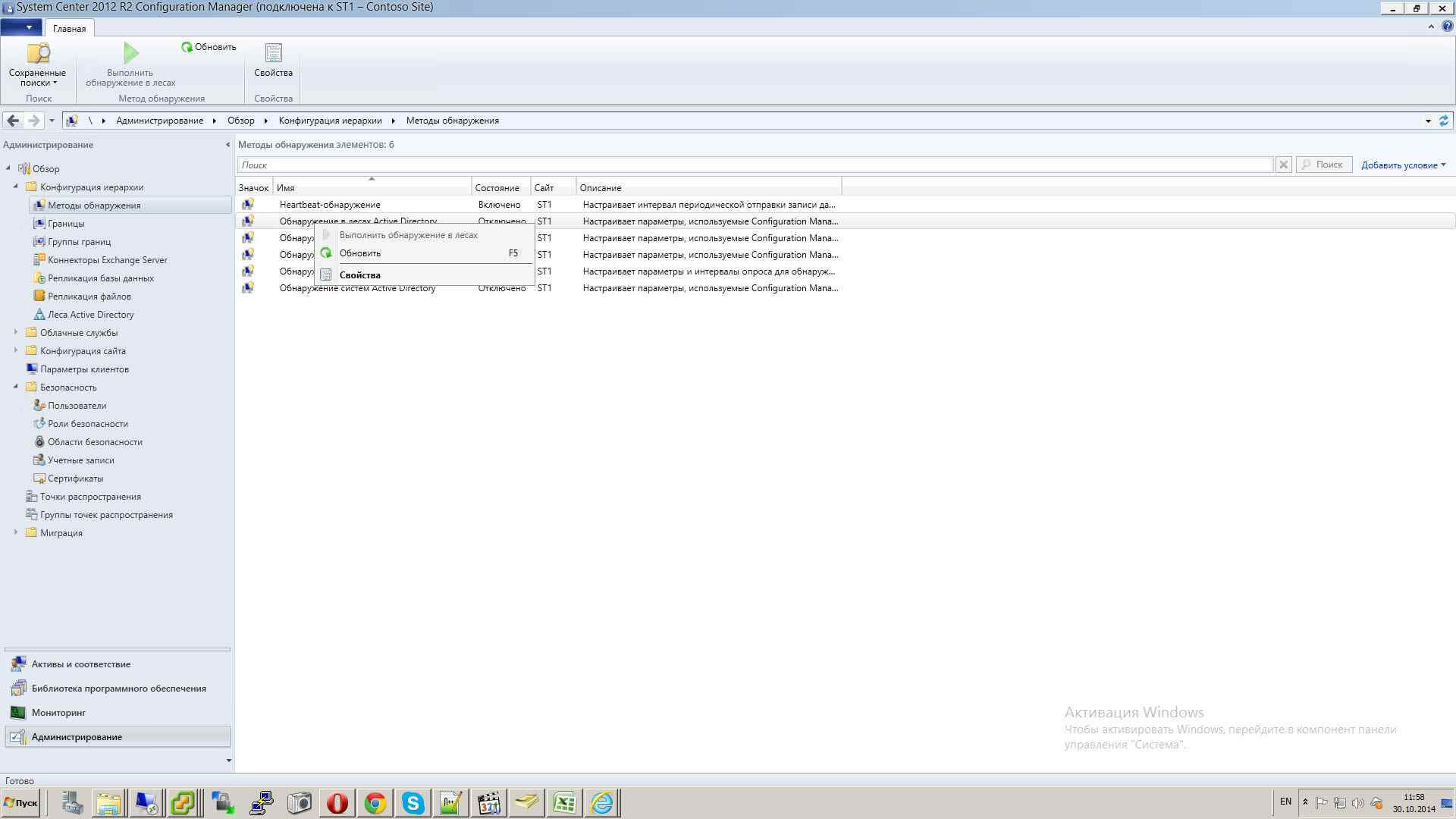Select Учетные записи node
The height and width of the screenshot is (819, 1456).
80,460
